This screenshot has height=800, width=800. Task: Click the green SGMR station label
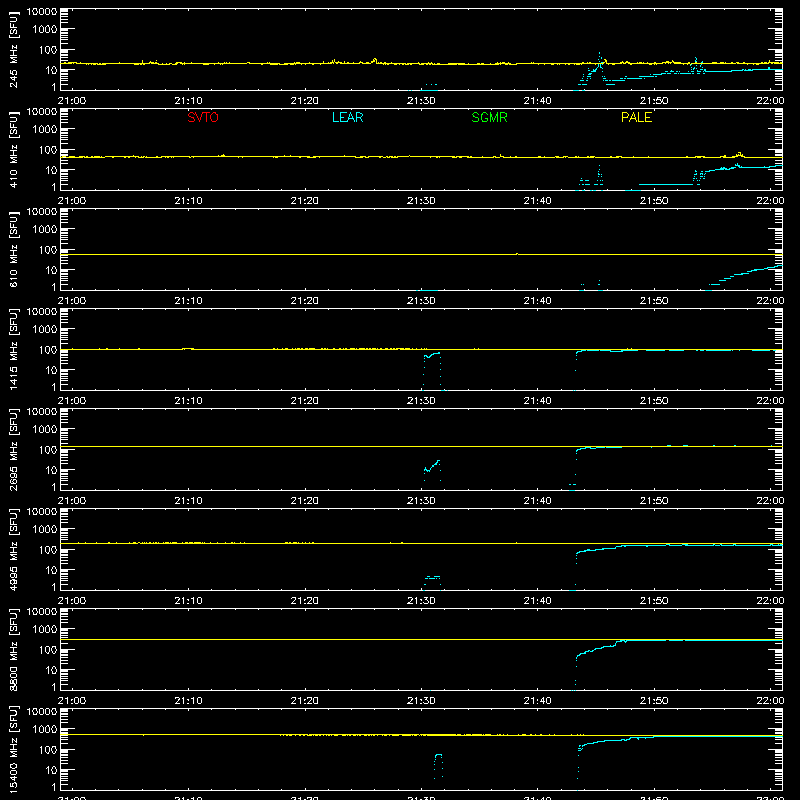tap(489, 117)
